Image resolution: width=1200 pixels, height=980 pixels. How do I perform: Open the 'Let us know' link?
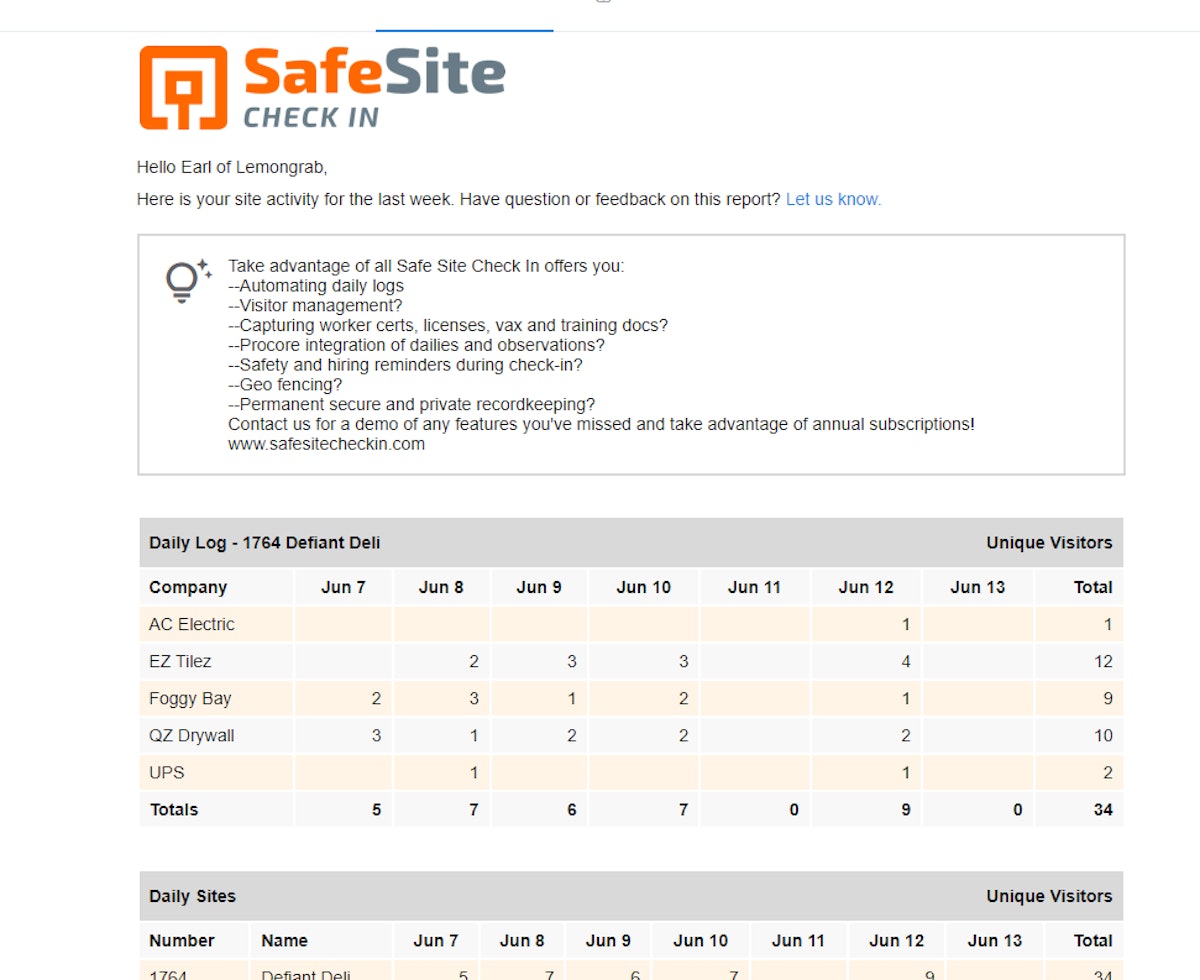tap(832, 199)
